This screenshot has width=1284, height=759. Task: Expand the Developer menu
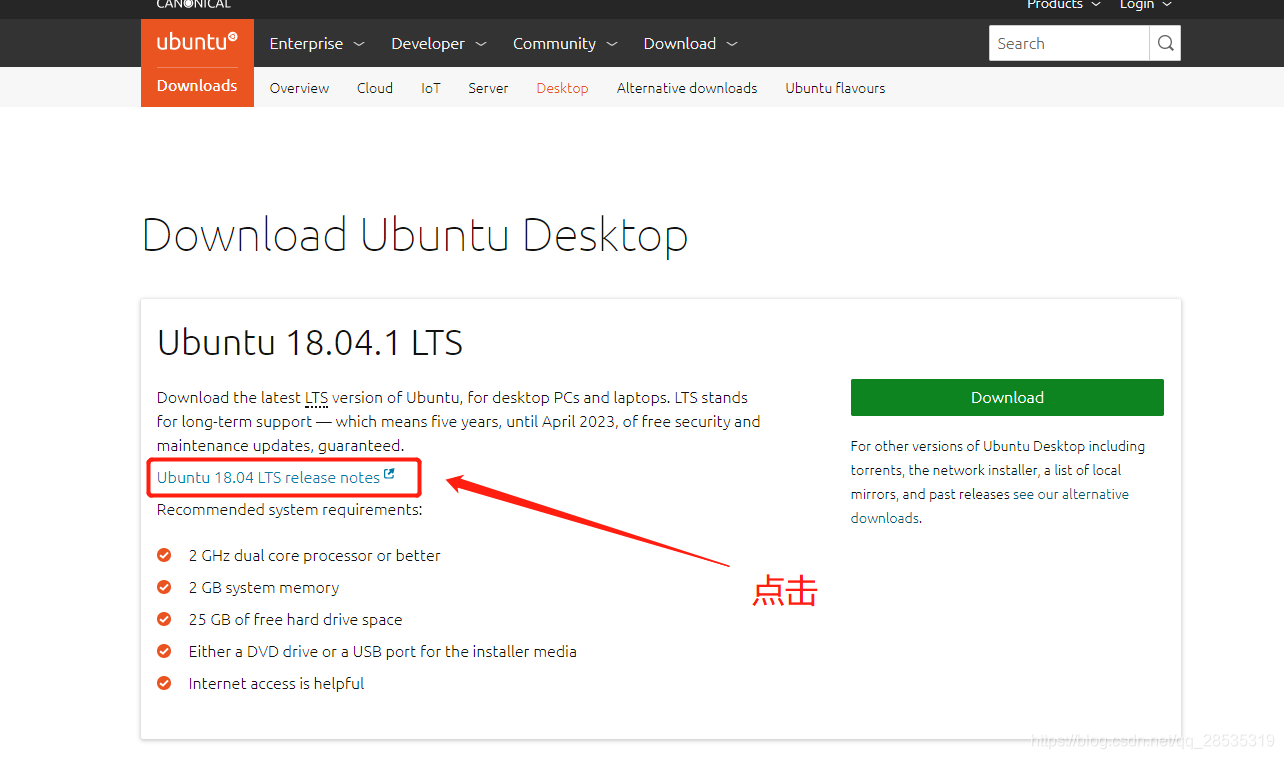(438, 43)
